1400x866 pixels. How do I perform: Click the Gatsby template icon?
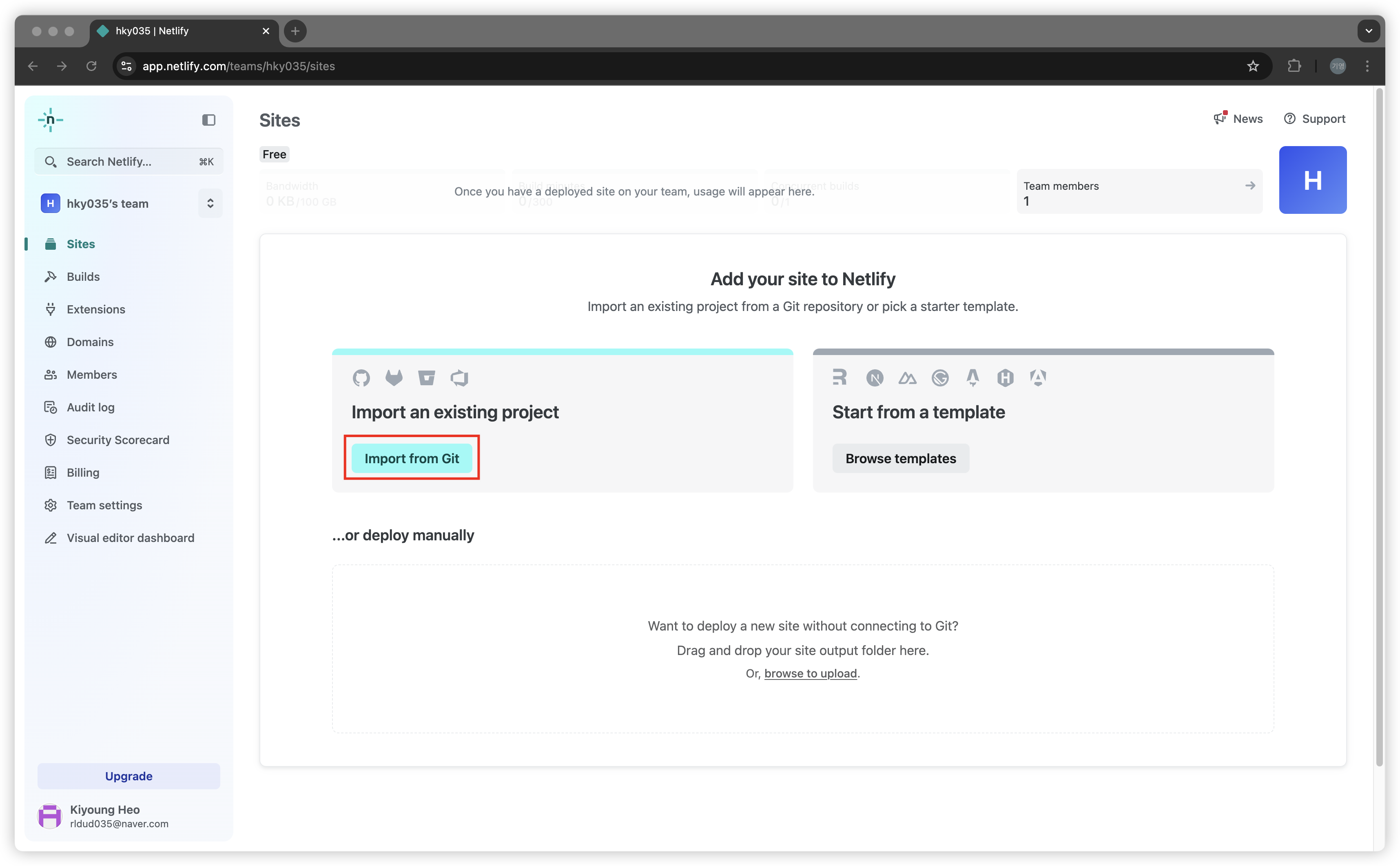click(x=940, y=378)
